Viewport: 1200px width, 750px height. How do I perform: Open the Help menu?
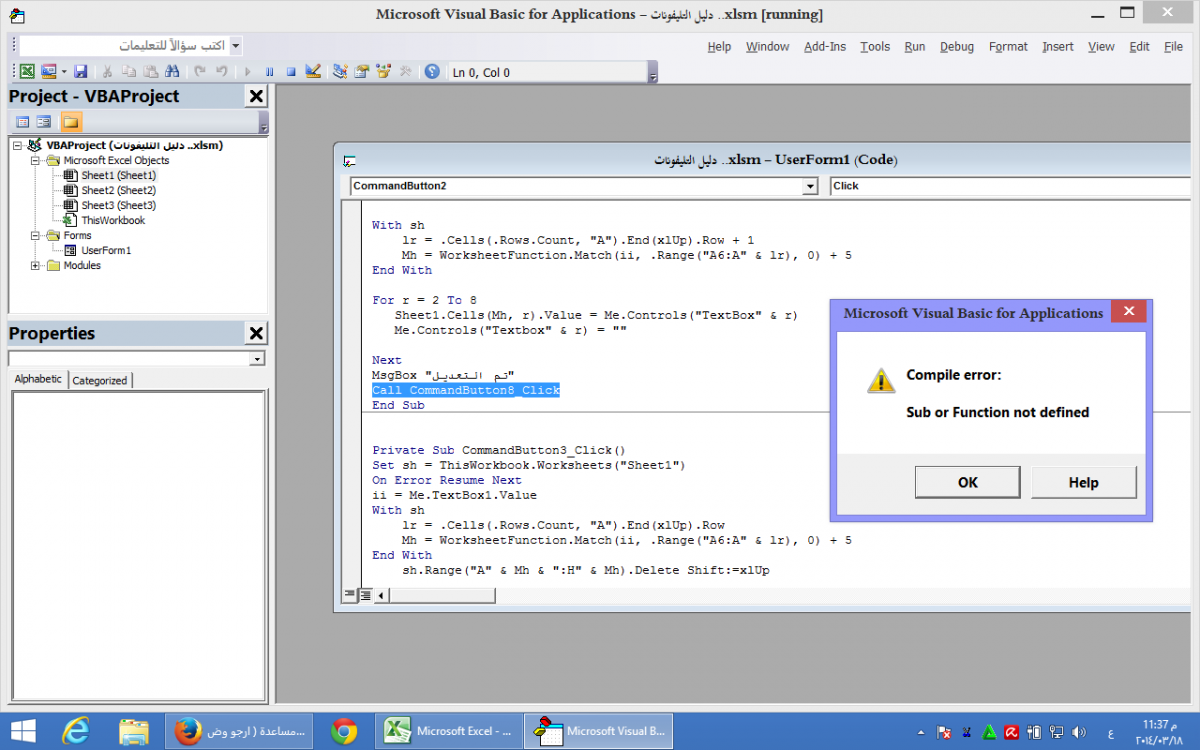(720, 46)
